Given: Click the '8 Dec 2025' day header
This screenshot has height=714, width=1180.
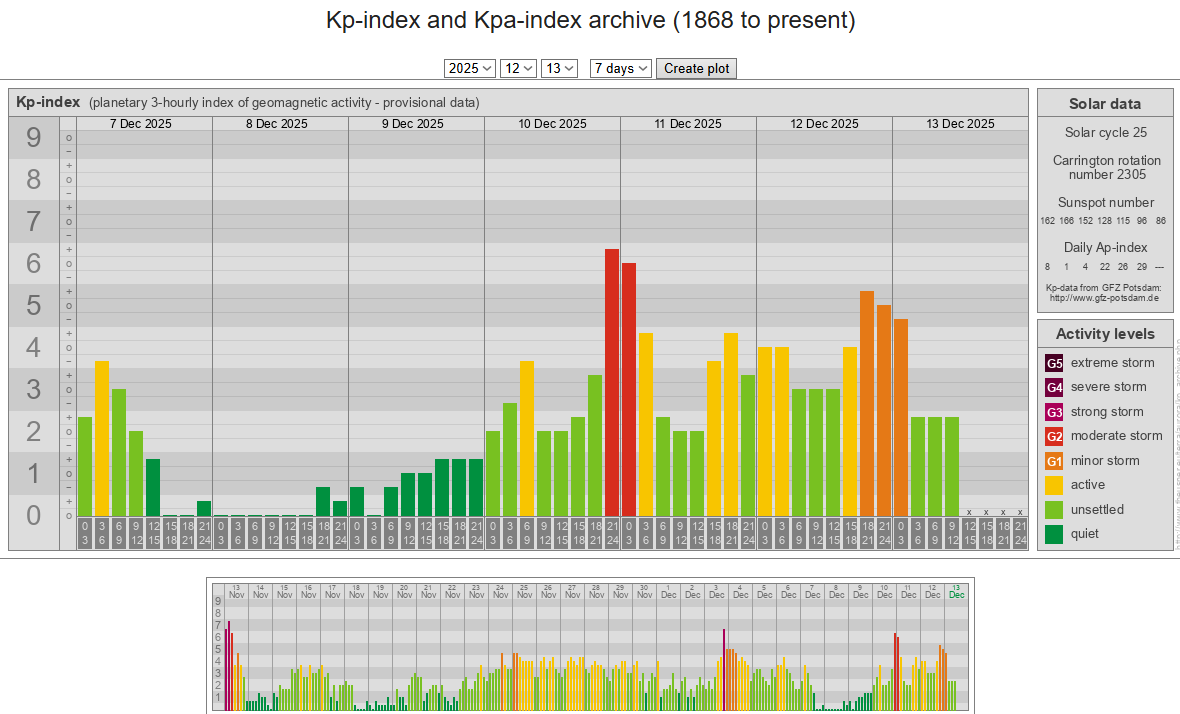Looking at the screenshot, I should pyautogui.click(x=277, y=123).
